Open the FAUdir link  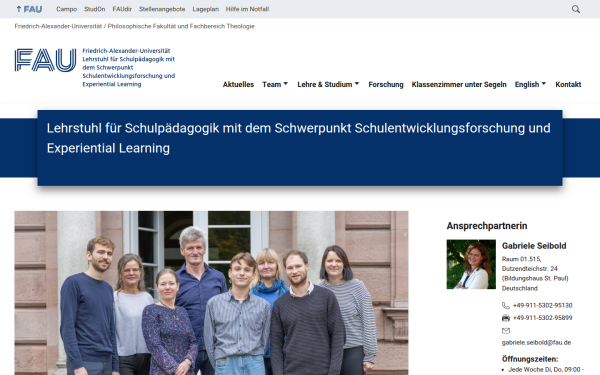(x=122, y=9)
